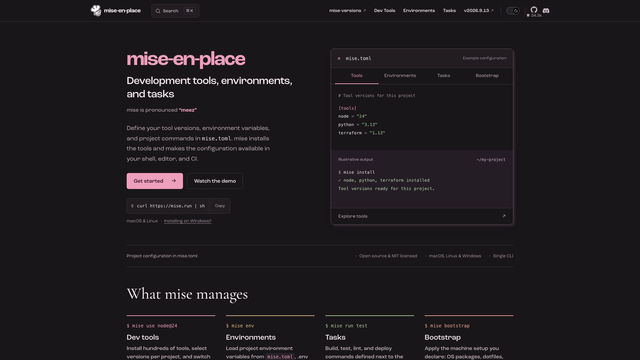
Task: Open the v2026.9.13 version link
Action: [478, 11]
